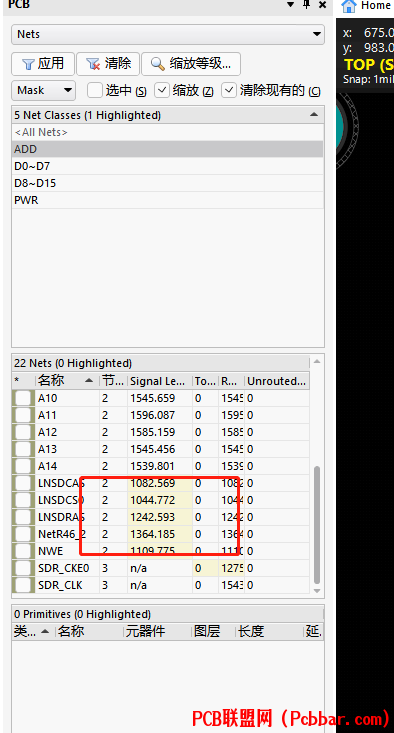Close the PCB panel

point(322,5)
